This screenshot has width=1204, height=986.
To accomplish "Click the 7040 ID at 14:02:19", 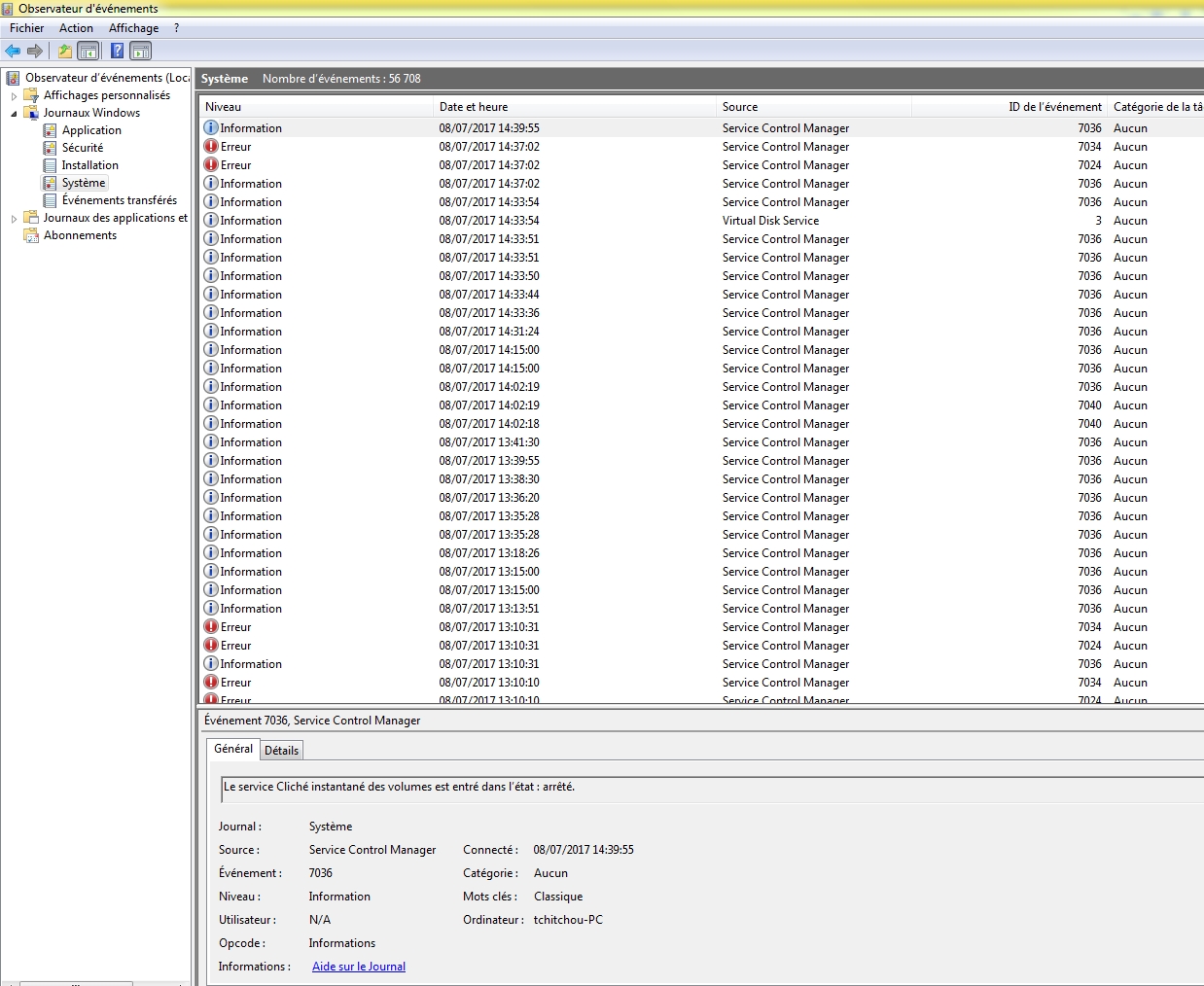I will tap(1089, 405).
